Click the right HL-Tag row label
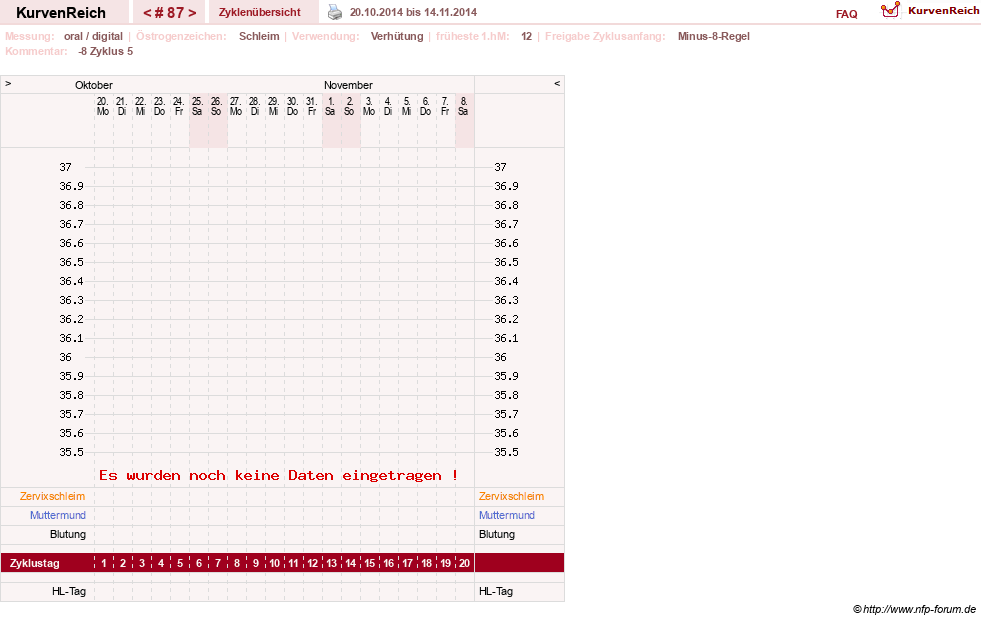Screen dimensions: 981x621 [x=496, y=592]
